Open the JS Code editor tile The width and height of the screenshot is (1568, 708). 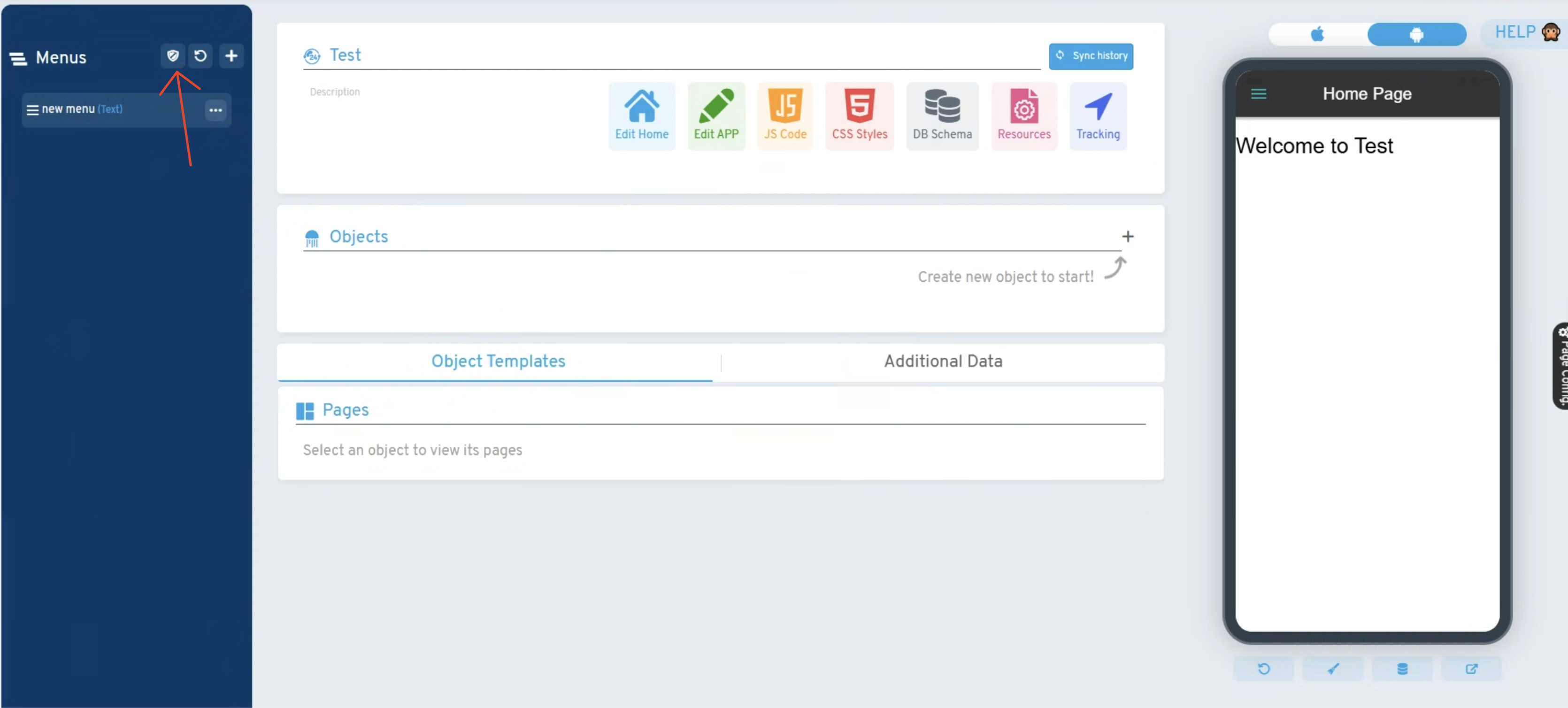click(784, 115)
